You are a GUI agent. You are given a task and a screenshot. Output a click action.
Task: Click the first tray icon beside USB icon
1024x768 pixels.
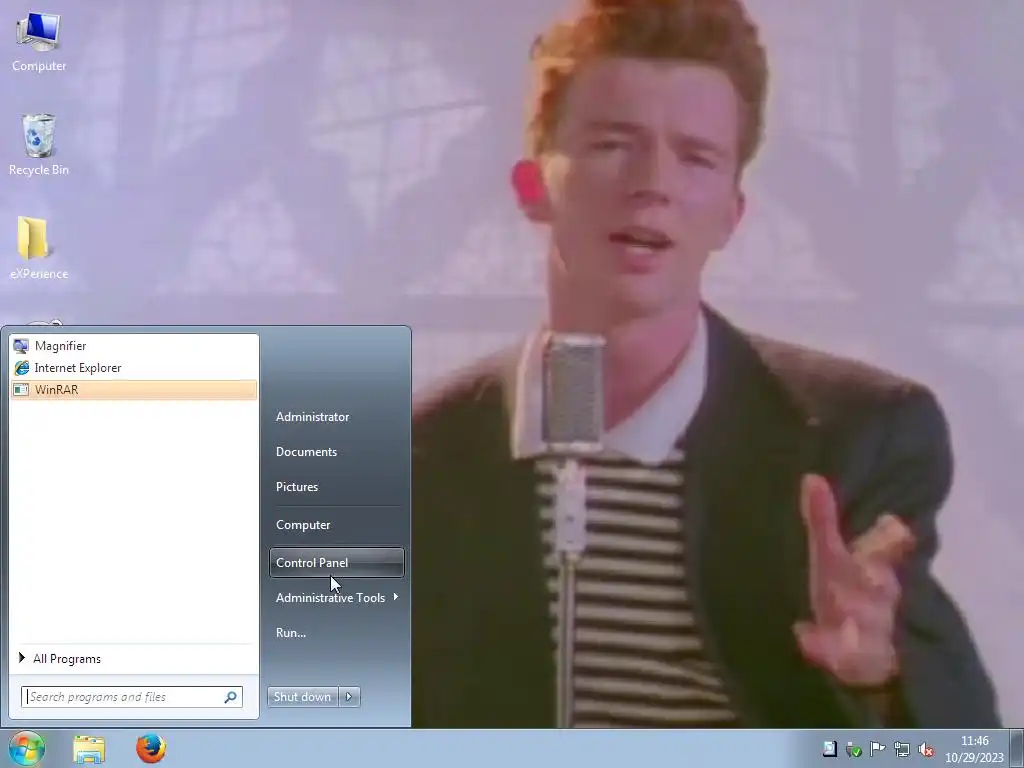829,749
